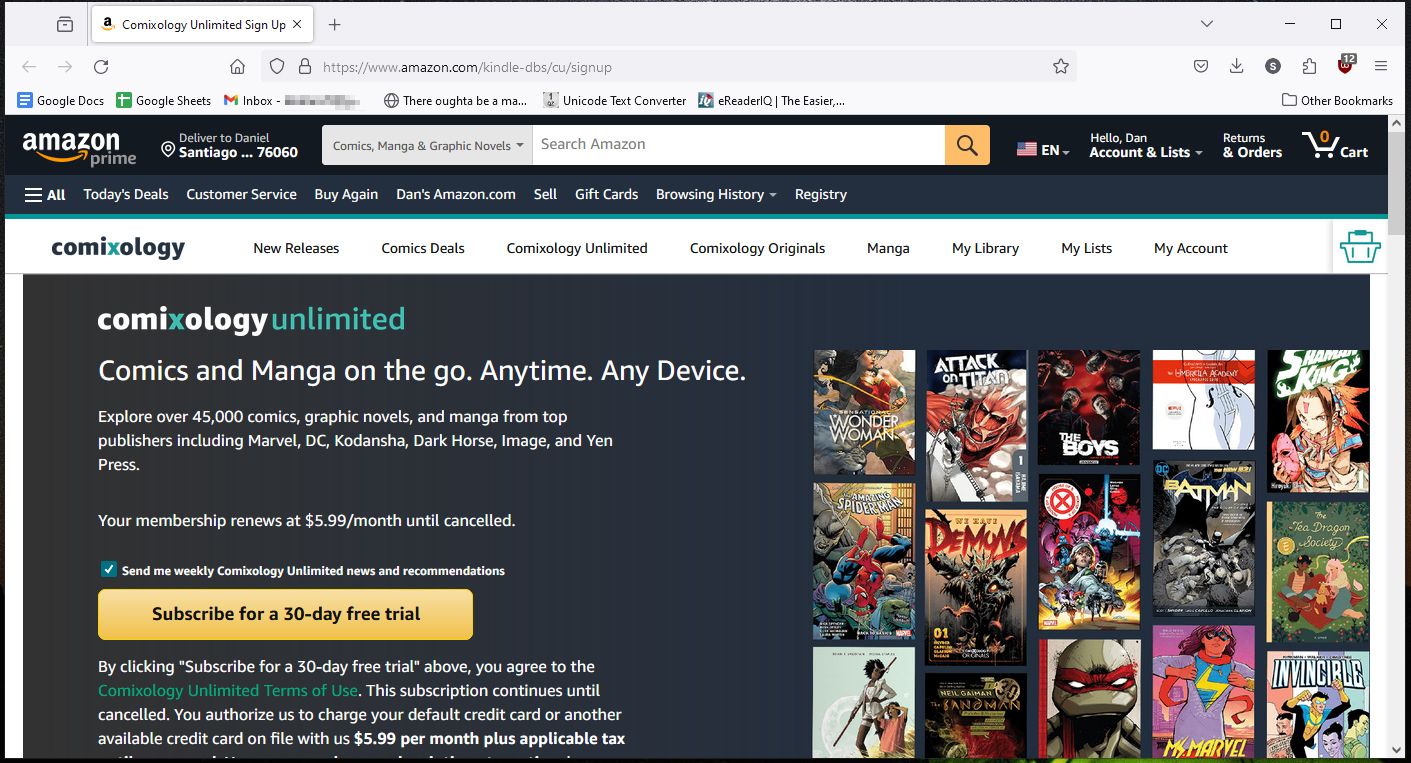Image resolution: width=1411 pixels, height=763 pixels.
Task: Click the teal Comixology basket icon
Action: (1359, 246)
